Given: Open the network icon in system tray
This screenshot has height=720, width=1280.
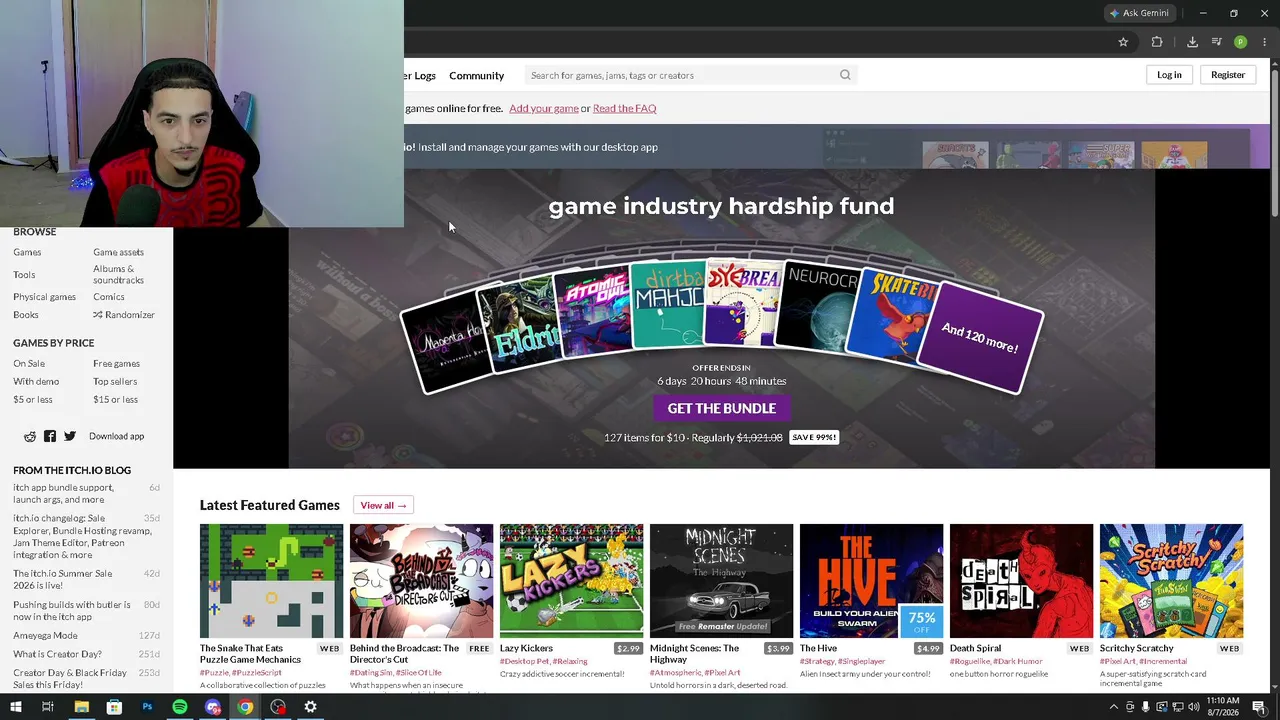Looking at the screenshot, I should [x=1178, y=707].
